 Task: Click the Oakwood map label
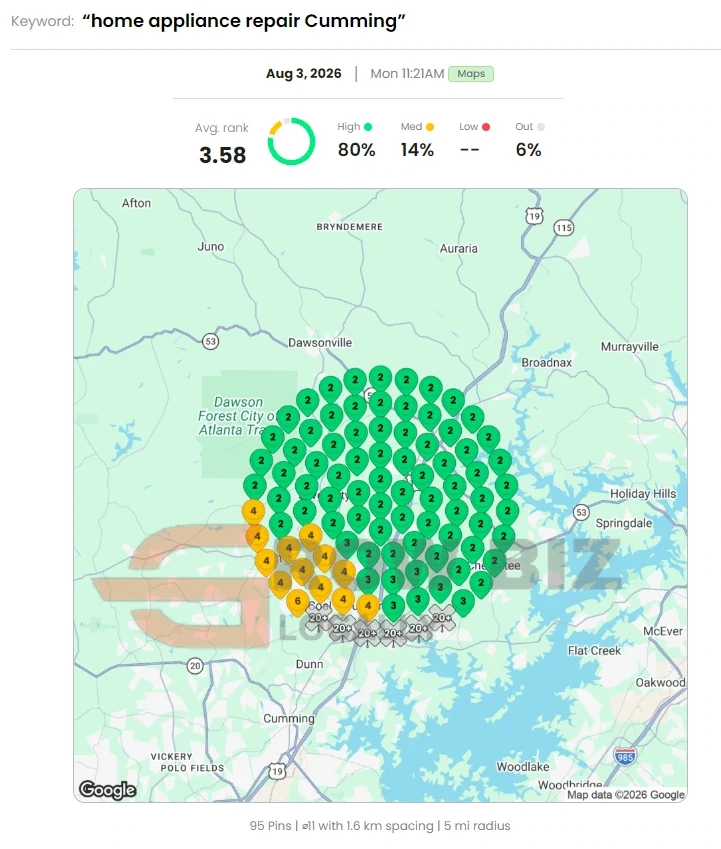click(x=660, y=682)
